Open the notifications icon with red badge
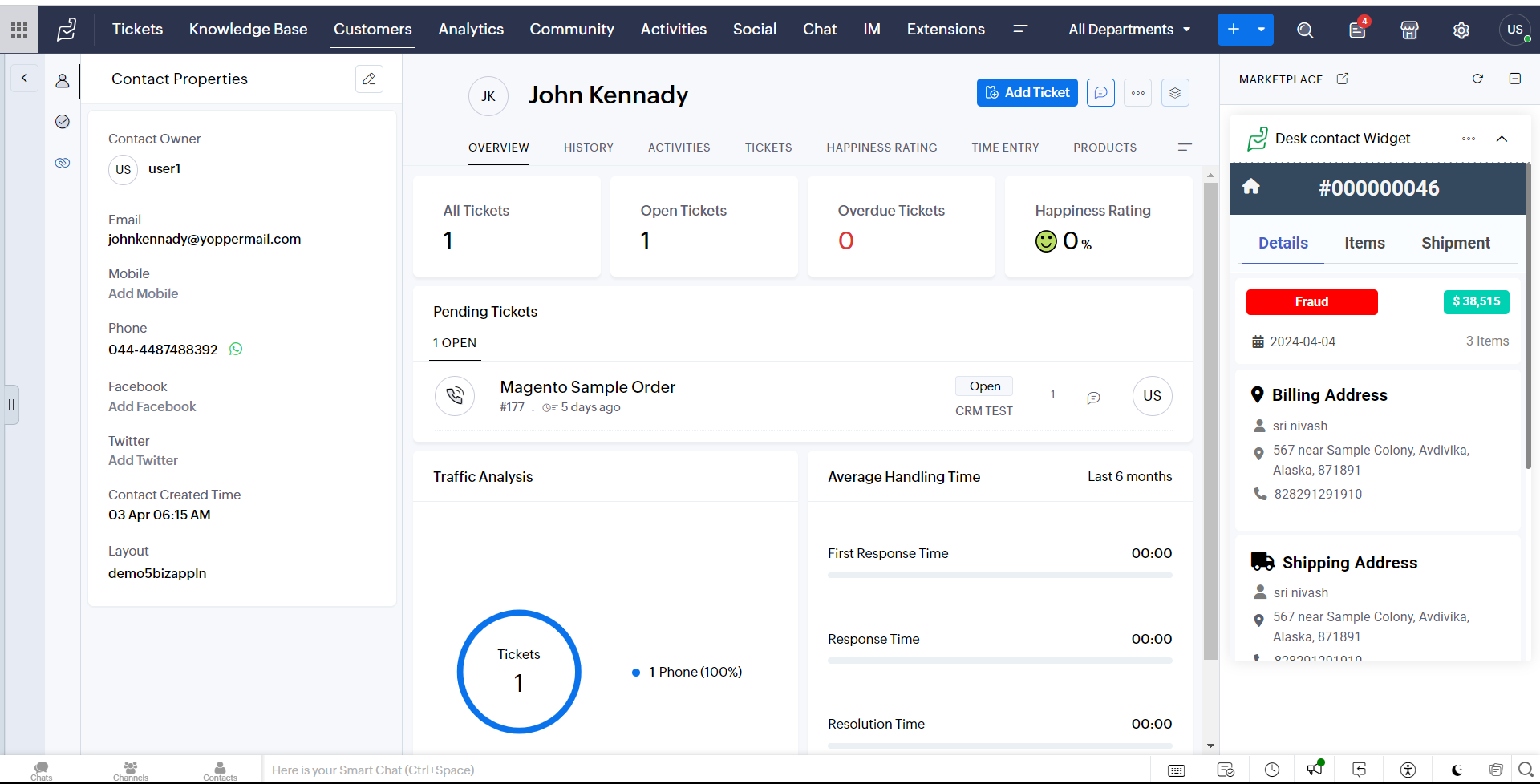Screen dimensions: 1540x784 (1357, 30)
